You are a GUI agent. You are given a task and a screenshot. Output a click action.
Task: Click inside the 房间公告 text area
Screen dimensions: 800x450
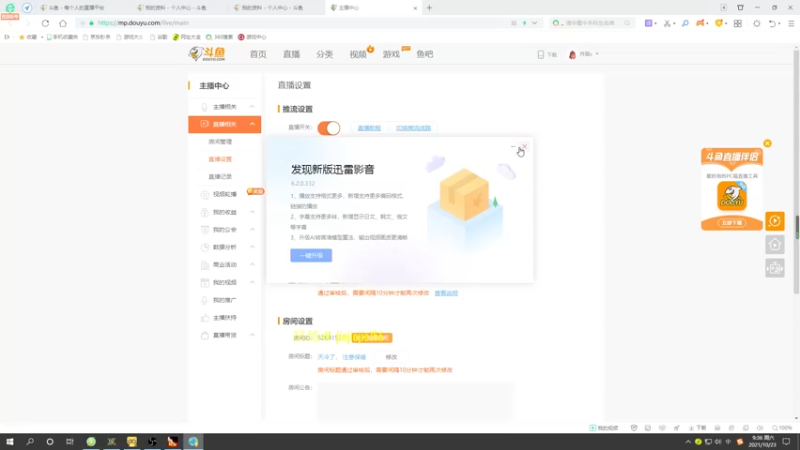click(415, 402)
